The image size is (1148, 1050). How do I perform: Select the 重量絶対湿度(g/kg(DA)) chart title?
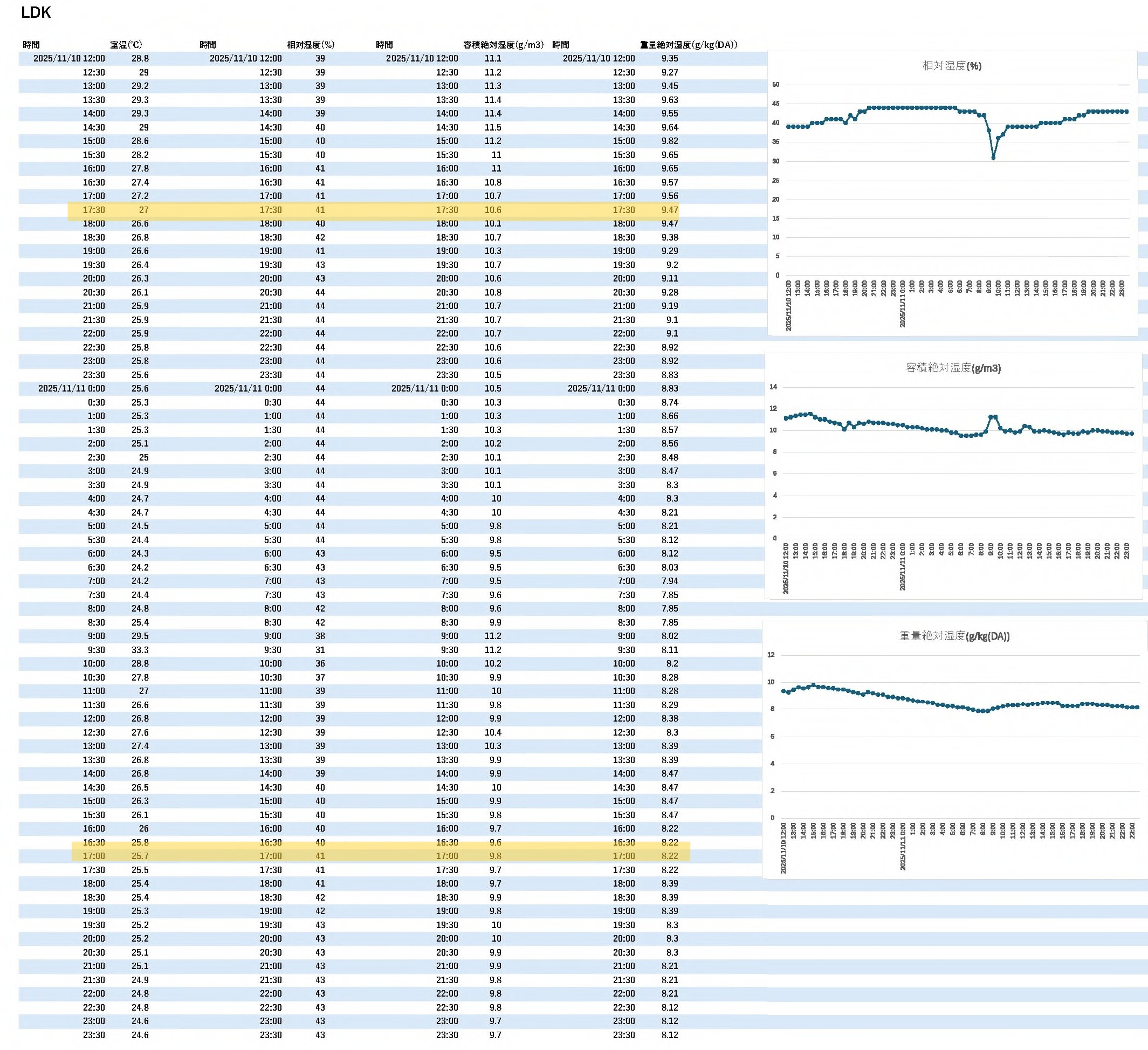click(954, 636)
